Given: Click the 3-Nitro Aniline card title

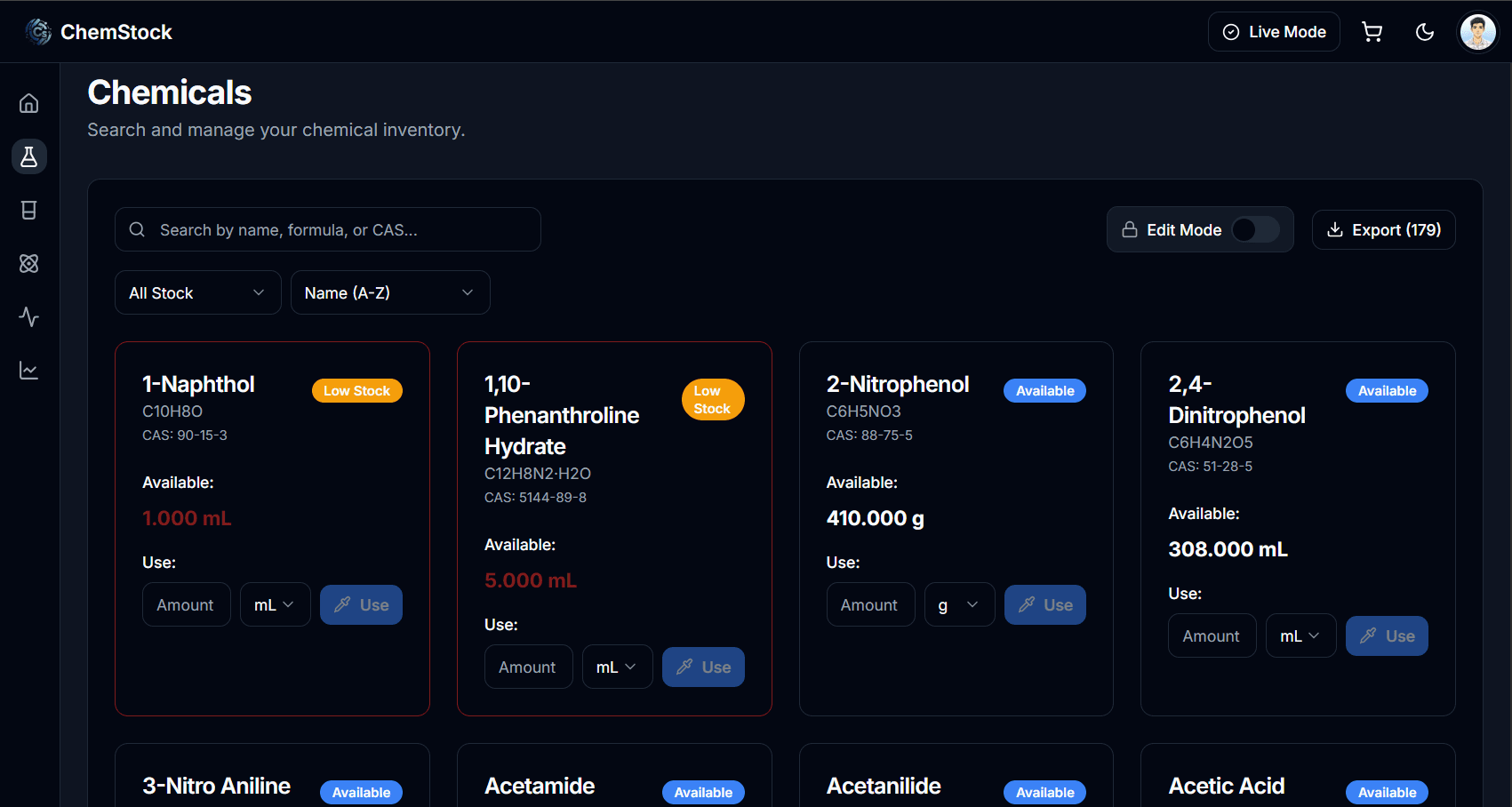Looking at the screenshot, I should click(x=216, y=786).
